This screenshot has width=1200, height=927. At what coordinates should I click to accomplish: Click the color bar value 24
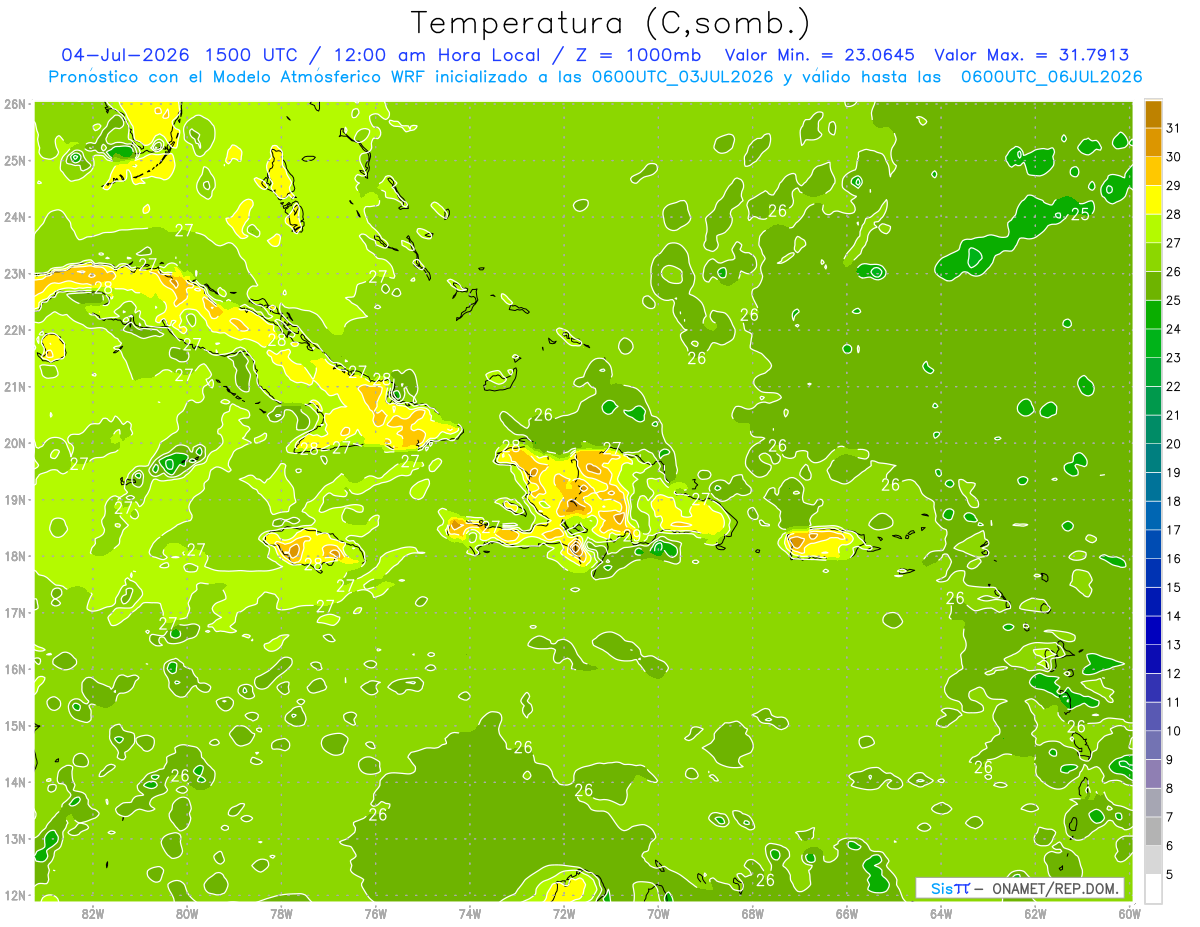(x=1174, y=329)
